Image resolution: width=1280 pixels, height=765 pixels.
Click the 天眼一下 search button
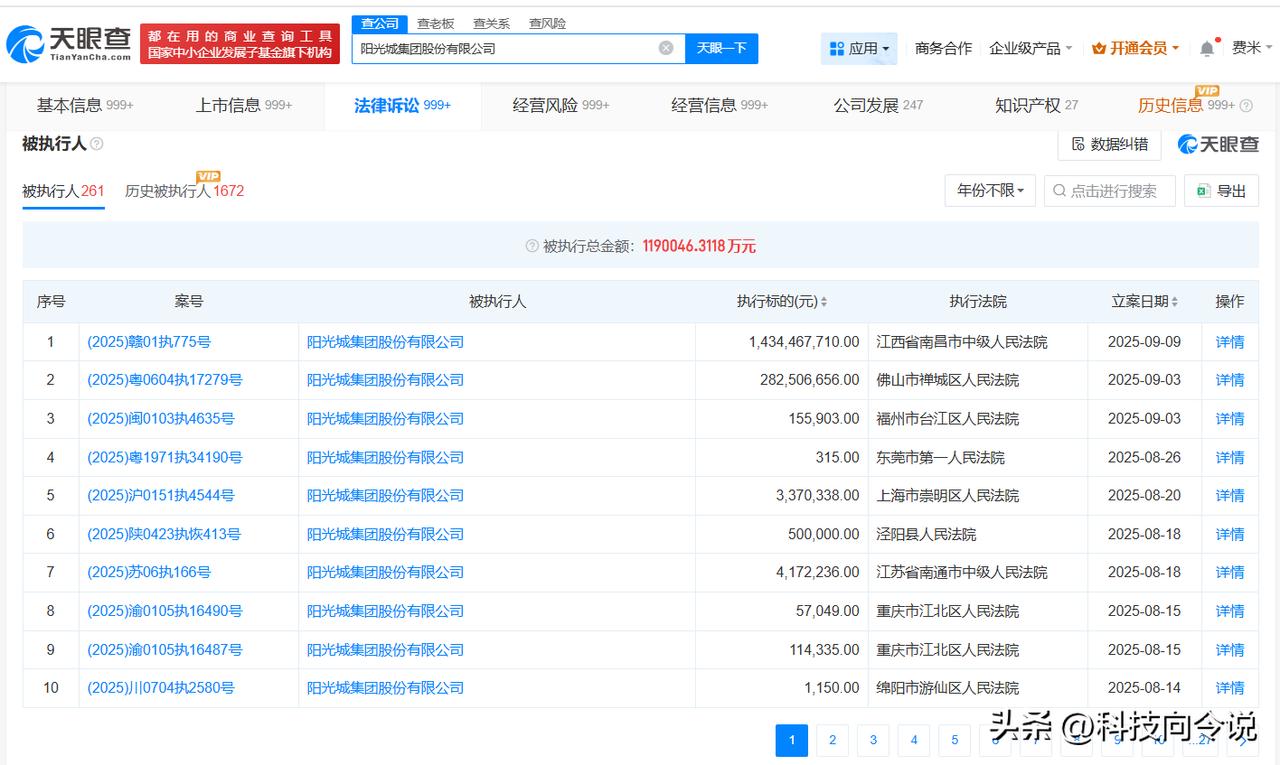pyautogui.click(x=721, y=48)
